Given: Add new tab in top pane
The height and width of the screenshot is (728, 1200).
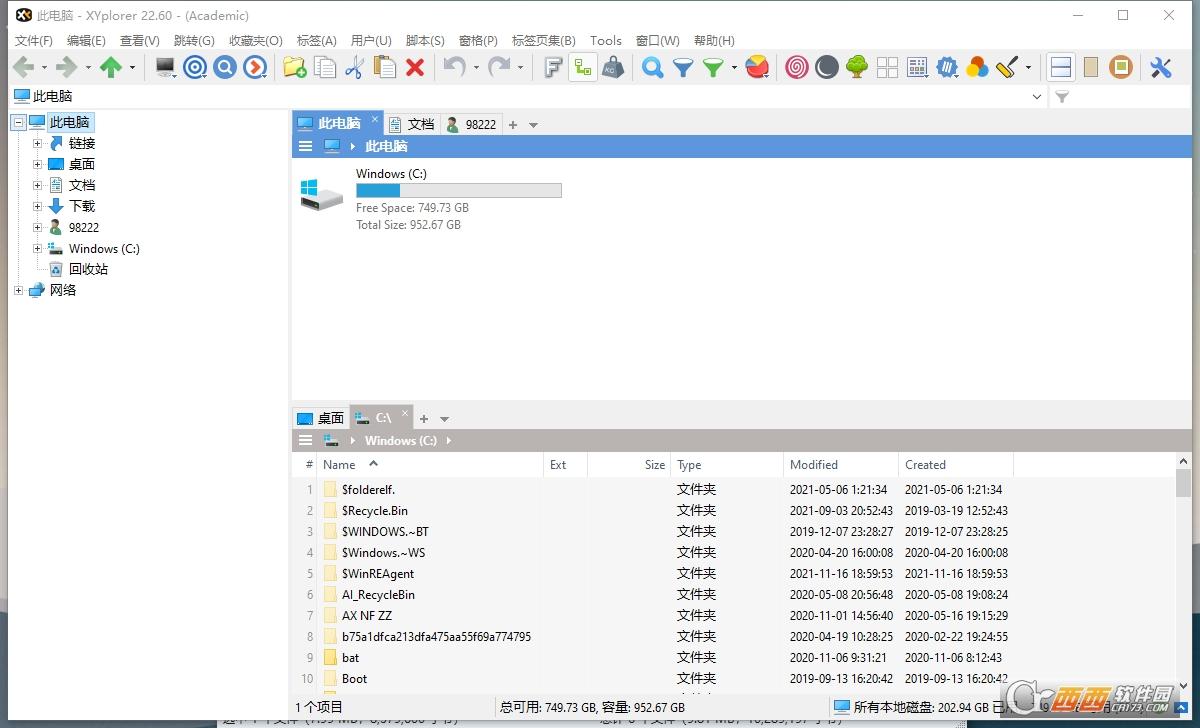Looking at the screenshot, I should pos(513,125).
